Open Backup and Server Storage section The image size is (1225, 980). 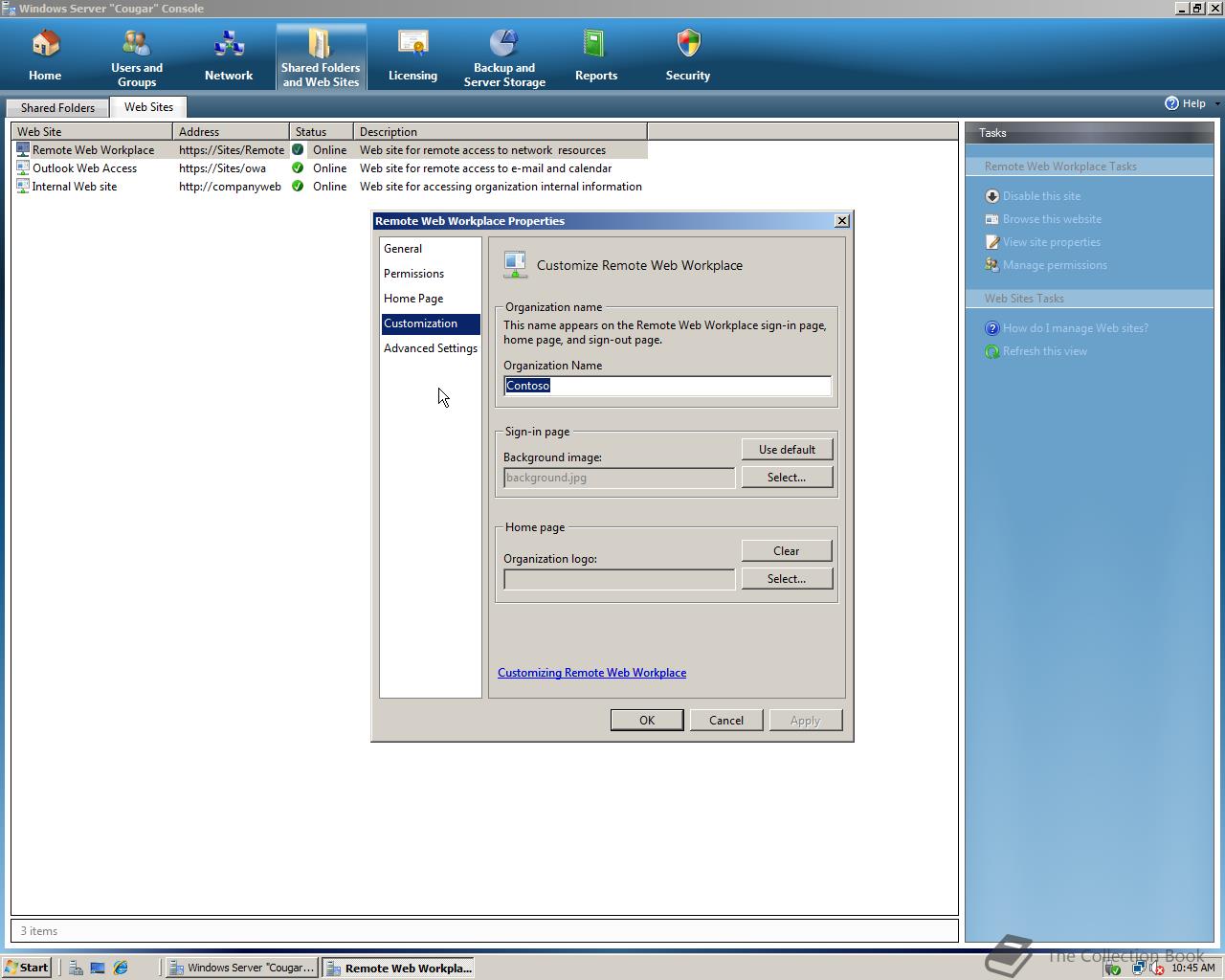coord(504,56)
